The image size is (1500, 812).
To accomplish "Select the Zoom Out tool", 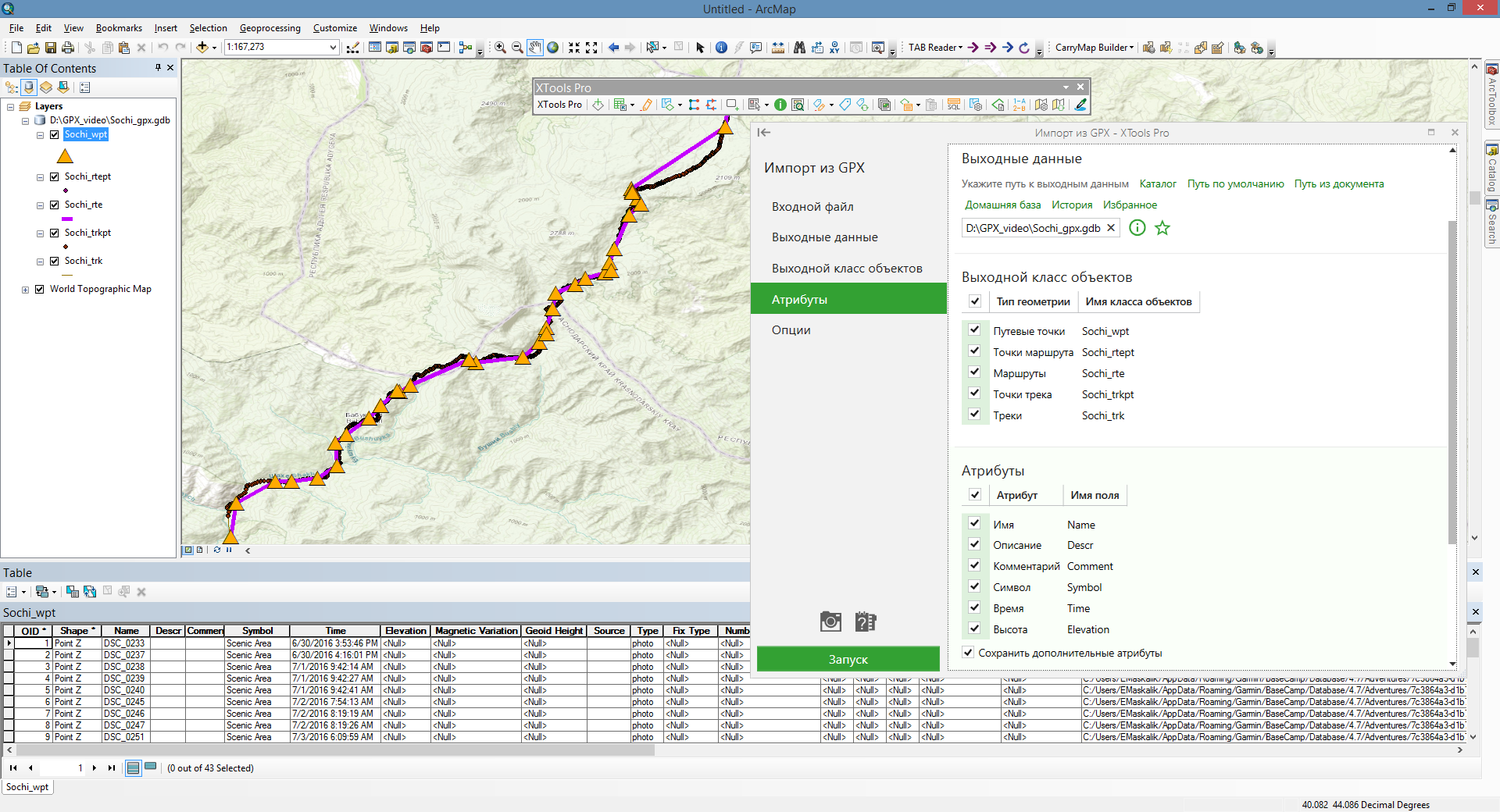I will click(517, 48).
